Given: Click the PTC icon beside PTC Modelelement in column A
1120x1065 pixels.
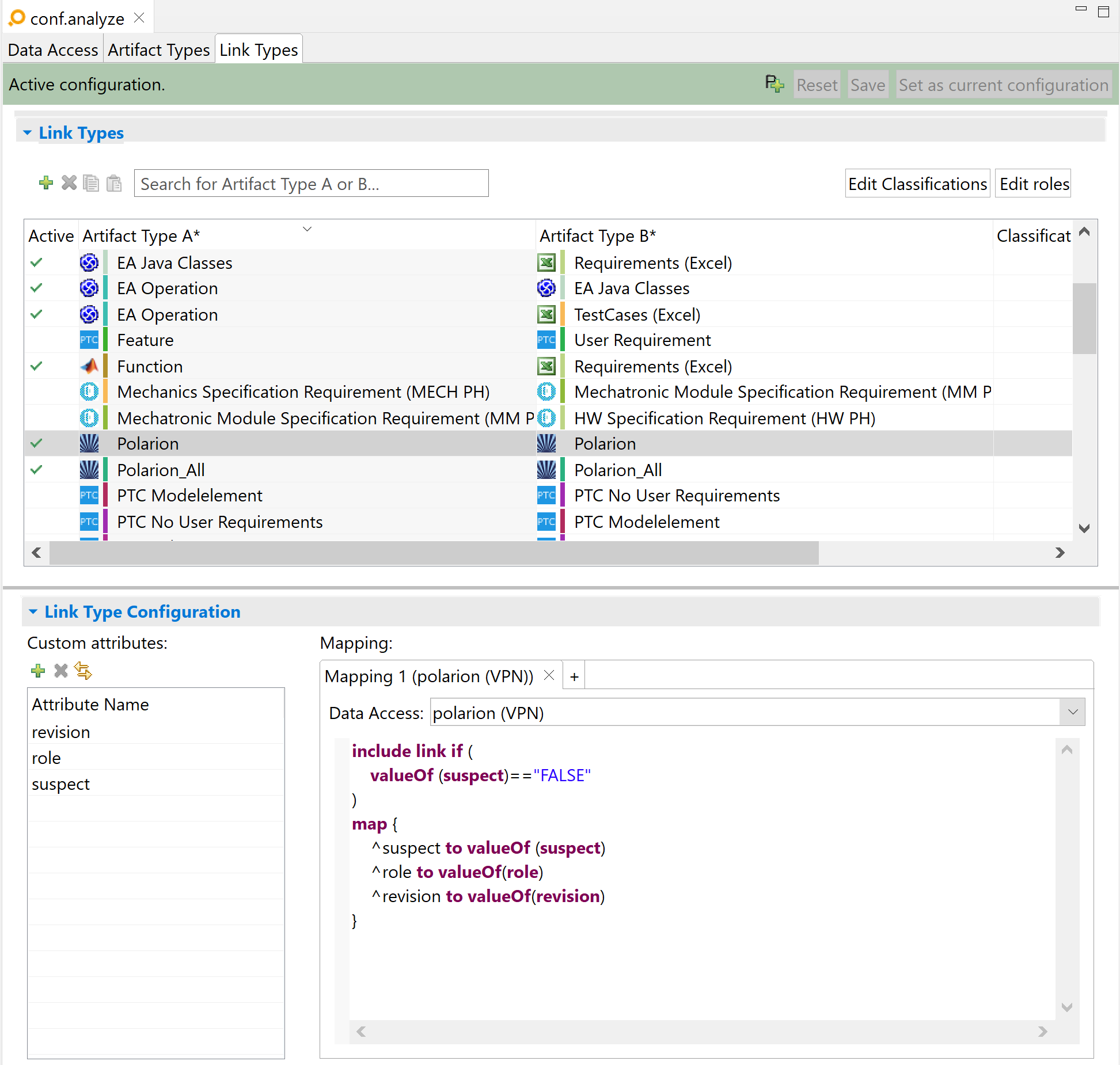Looking at the screenshot, I should [x=89, y=496].
